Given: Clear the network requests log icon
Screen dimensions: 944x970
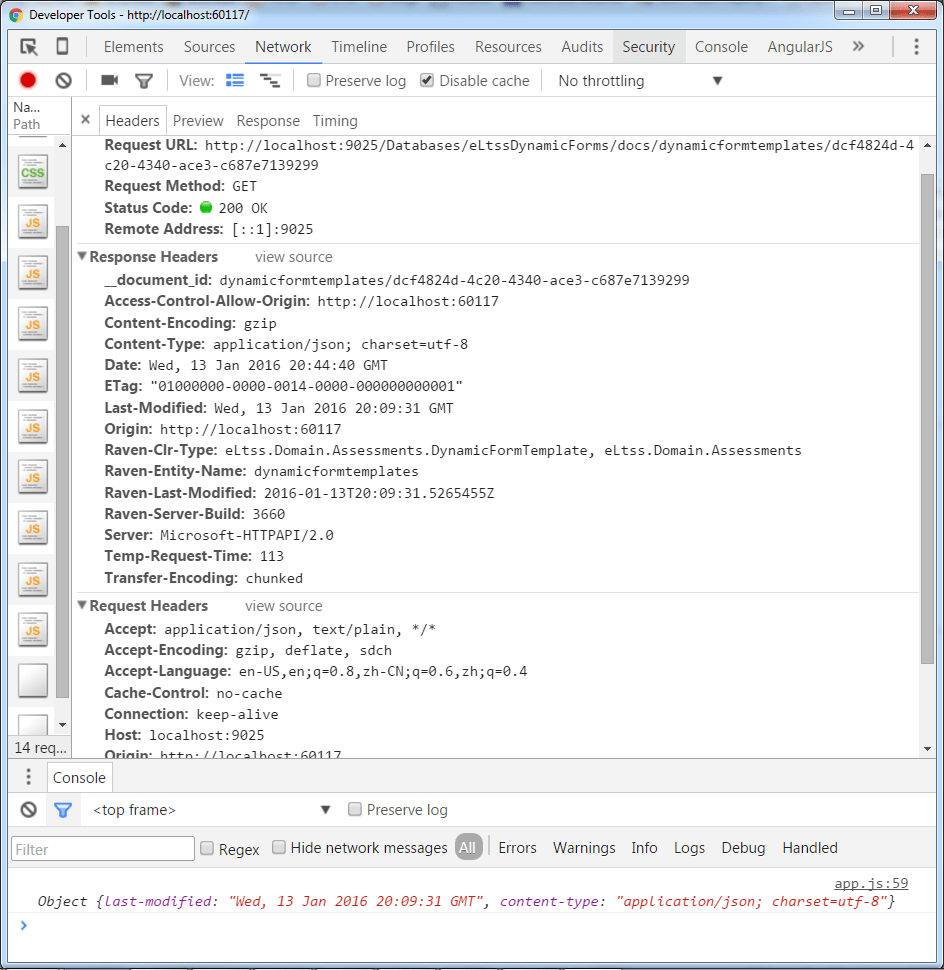Looking at the screenshot, I should click(x=62, y=80).
